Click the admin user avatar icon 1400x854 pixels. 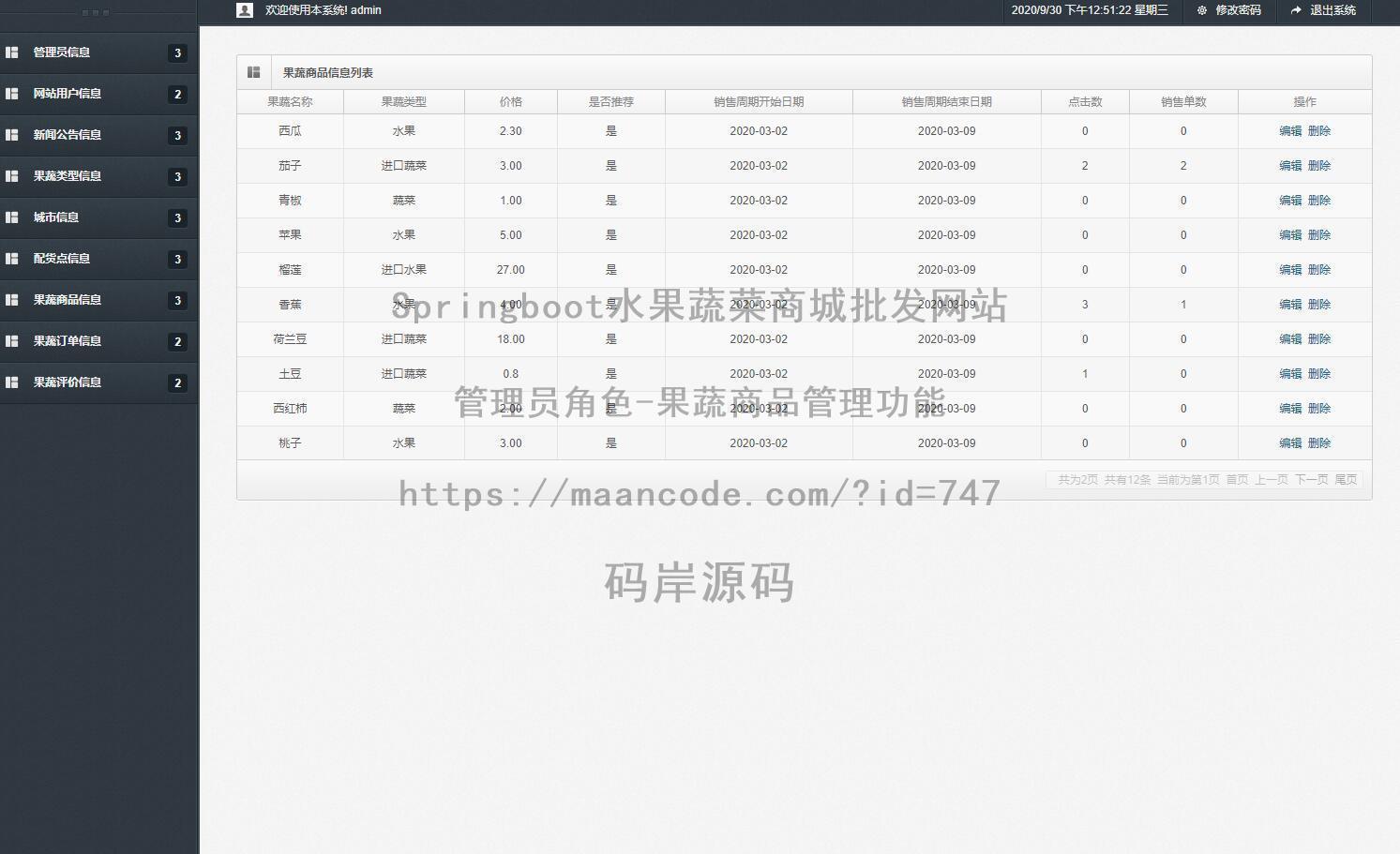(245, 10)
